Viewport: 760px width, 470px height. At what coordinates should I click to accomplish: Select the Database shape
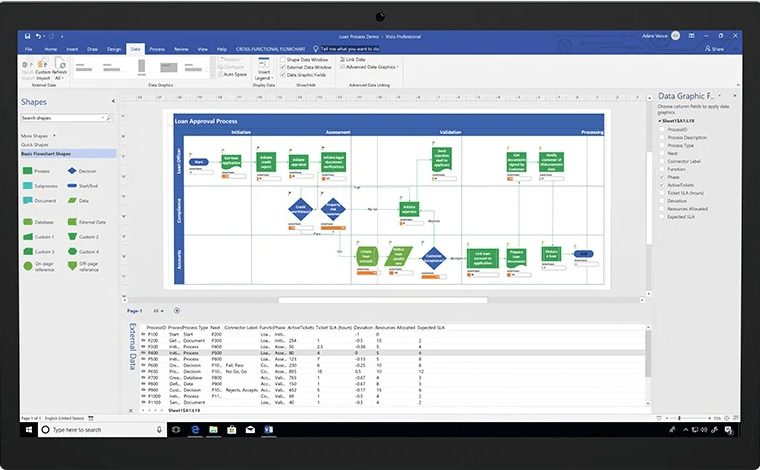[28, 222]
